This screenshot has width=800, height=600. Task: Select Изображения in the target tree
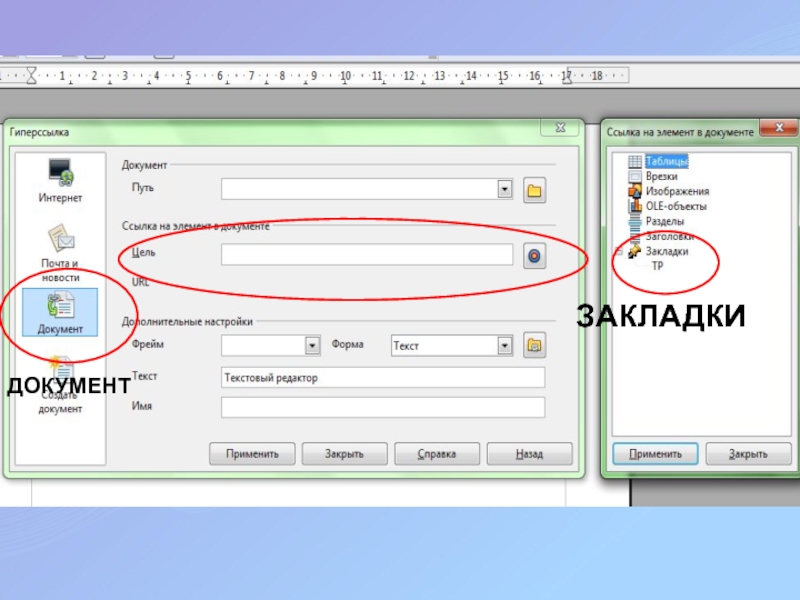677,191
